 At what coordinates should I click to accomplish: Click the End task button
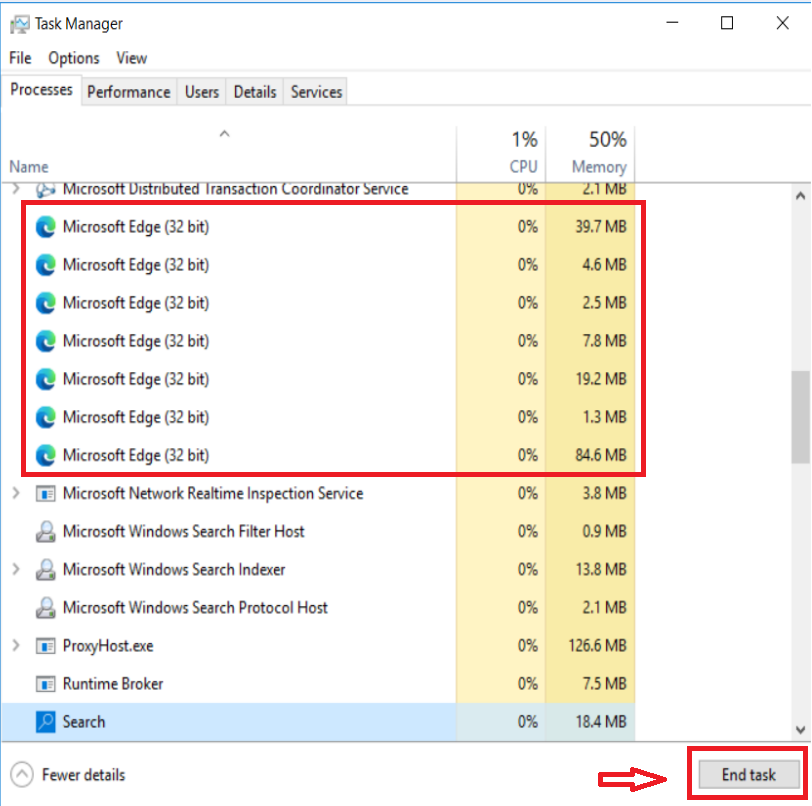click(748, 774)
